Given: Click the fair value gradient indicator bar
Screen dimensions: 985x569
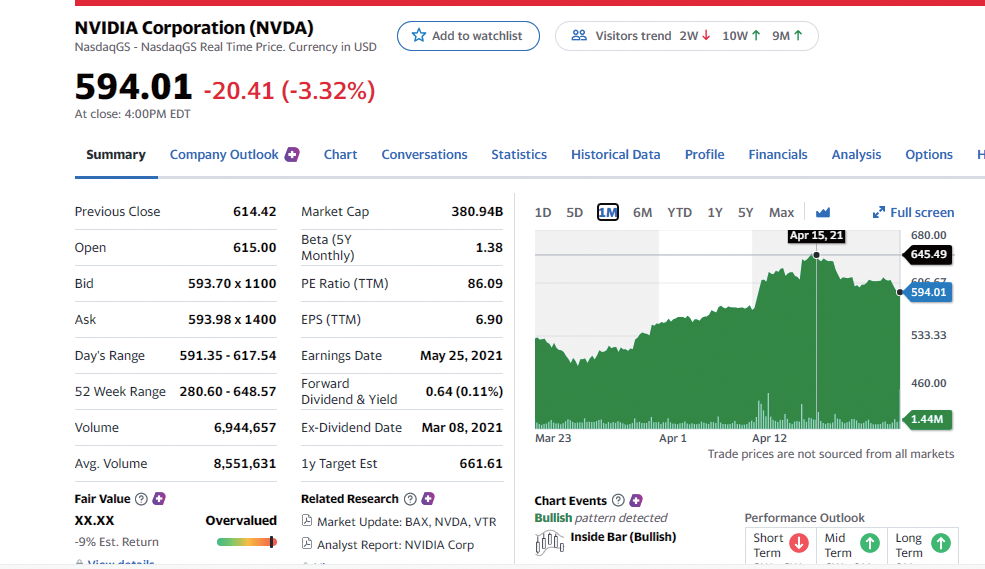Looking at the screenshot, I should pos(246,541).
